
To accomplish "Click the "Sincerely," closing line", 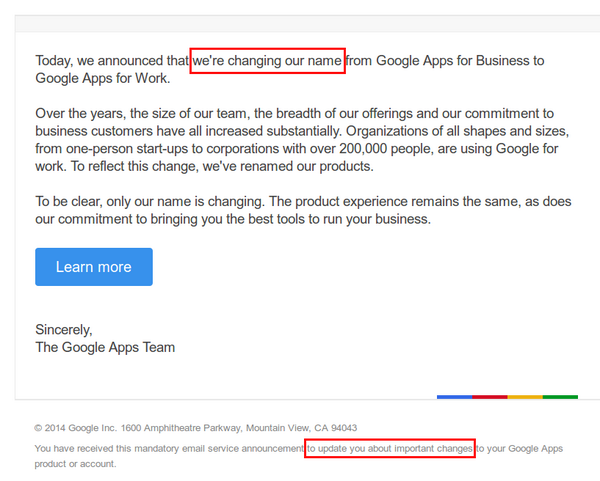I will pos(64,329).
